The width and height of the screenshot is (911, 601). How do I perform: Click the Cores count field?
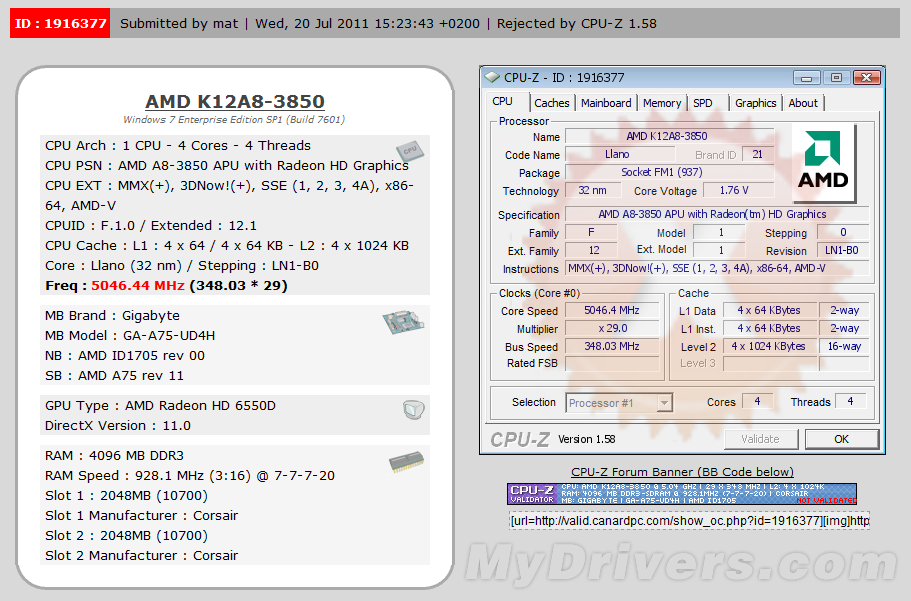(758, 402)
